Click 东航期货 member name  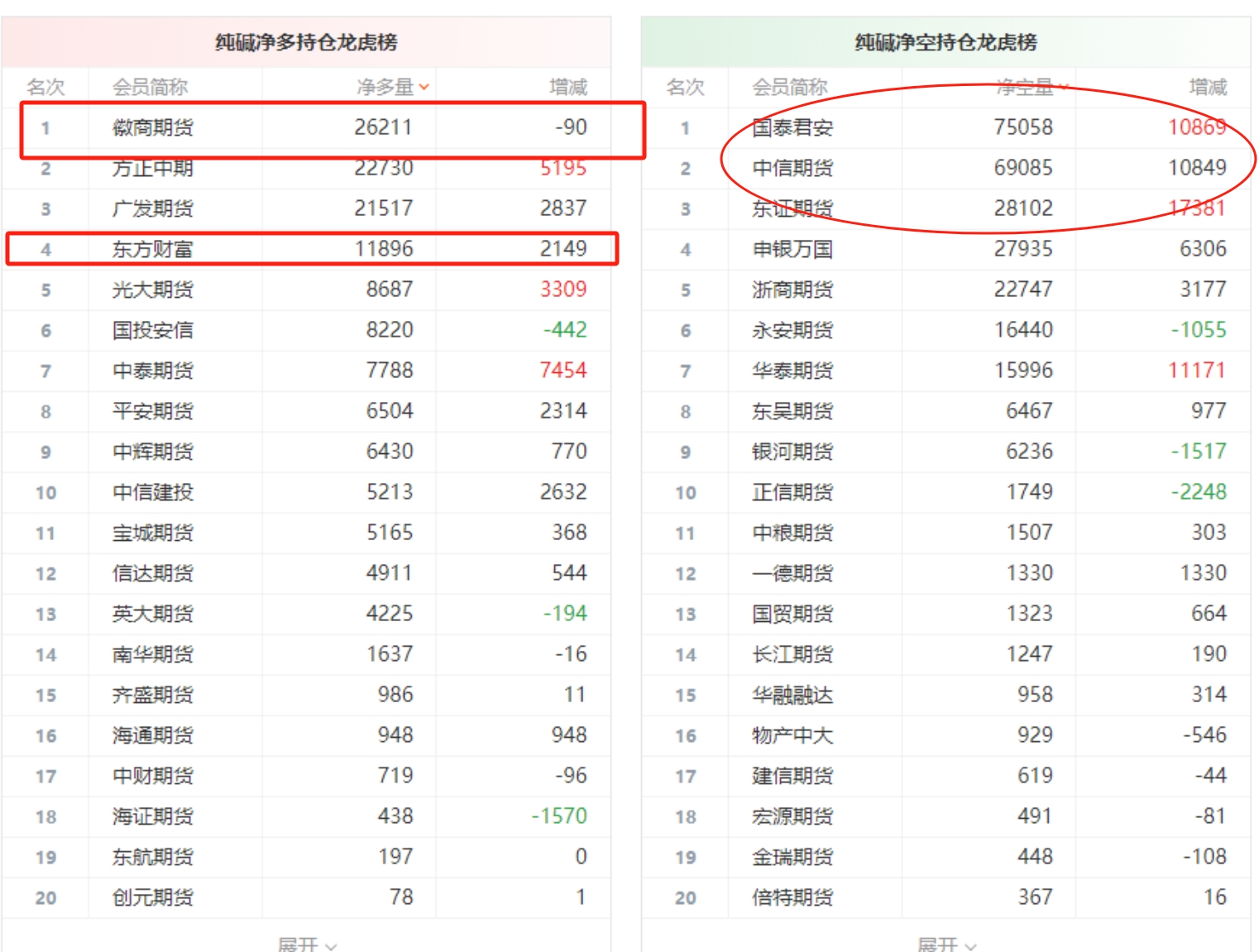tap(153, 857)
